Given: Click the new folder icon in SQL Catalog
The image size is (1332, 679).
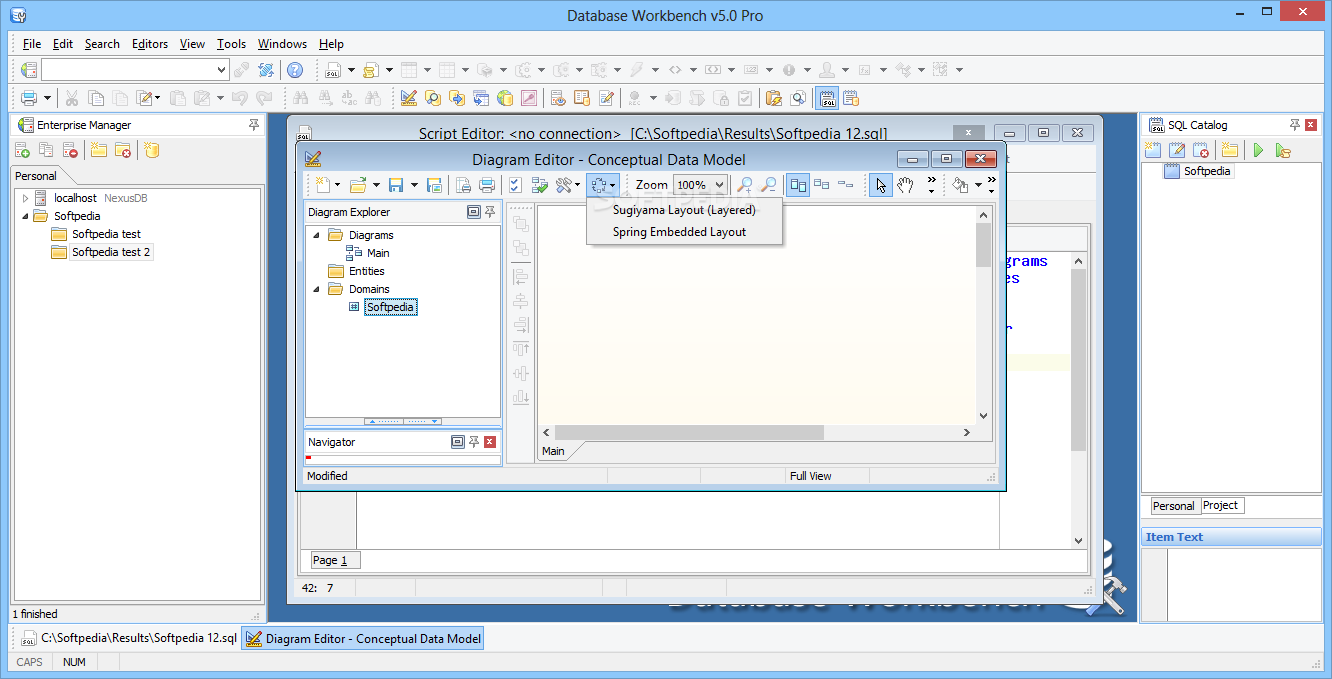Looking at the screenshot, I should tap(1230, 151).
